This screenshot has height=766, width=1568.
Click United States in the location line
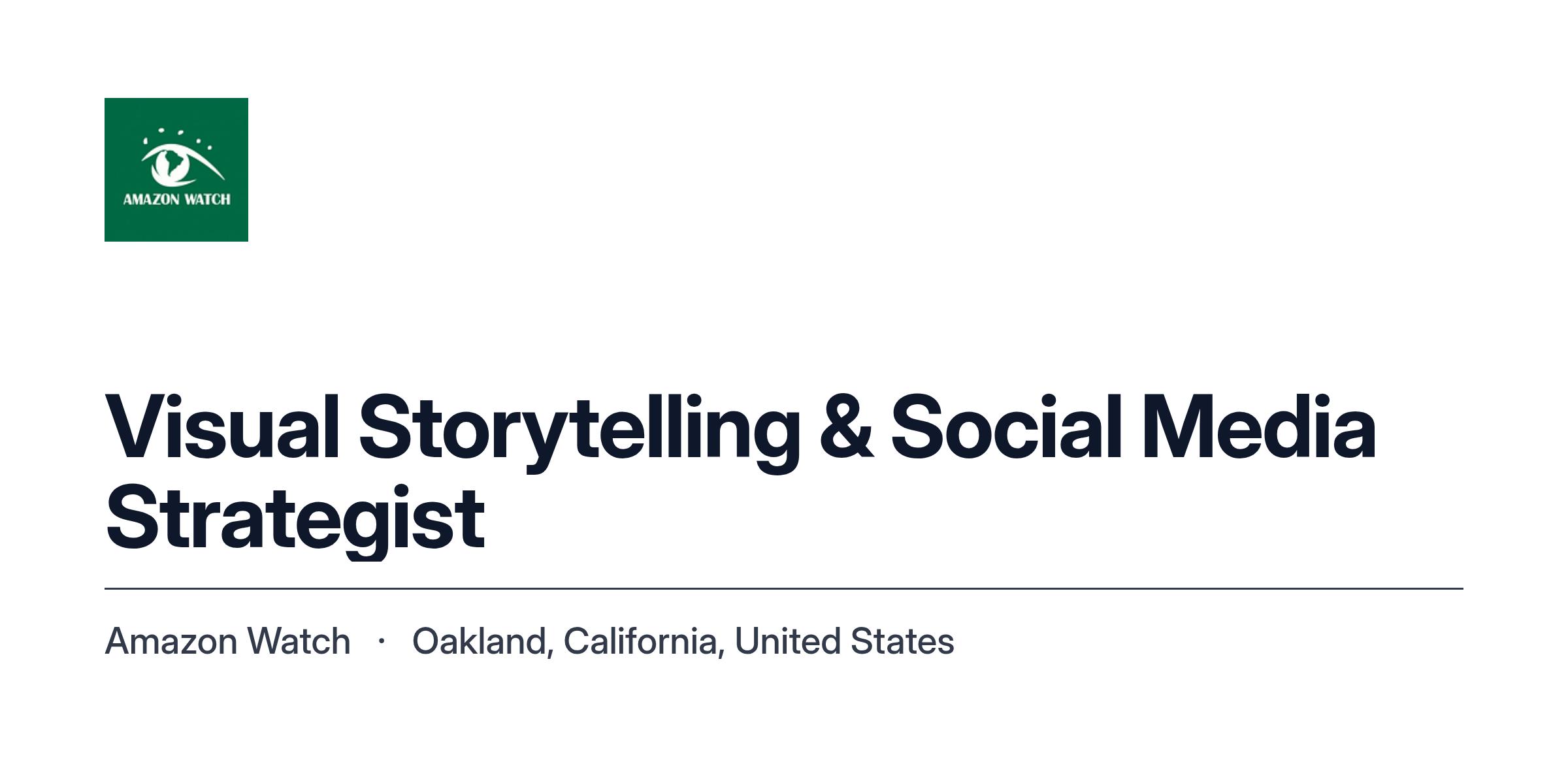[x=845, y=641]
